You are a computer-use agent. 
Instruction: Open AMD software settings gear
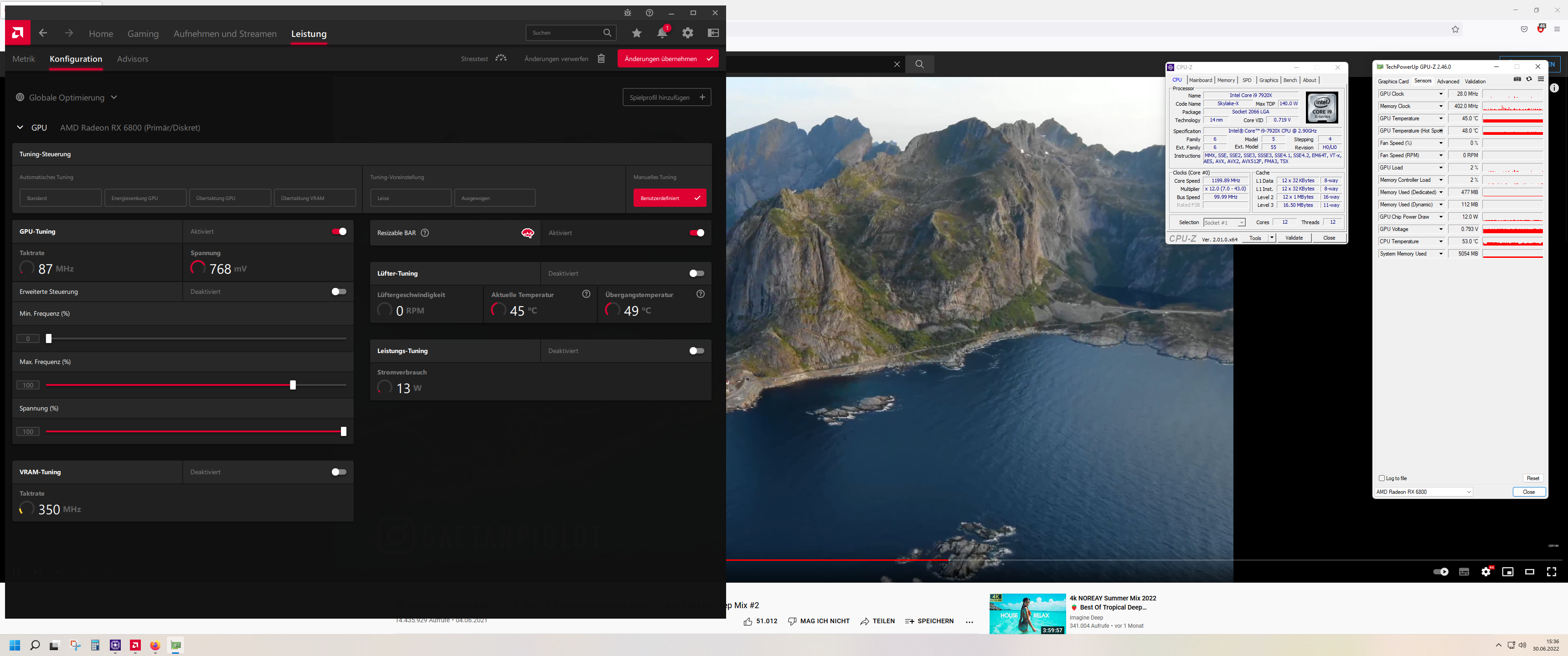687,33
